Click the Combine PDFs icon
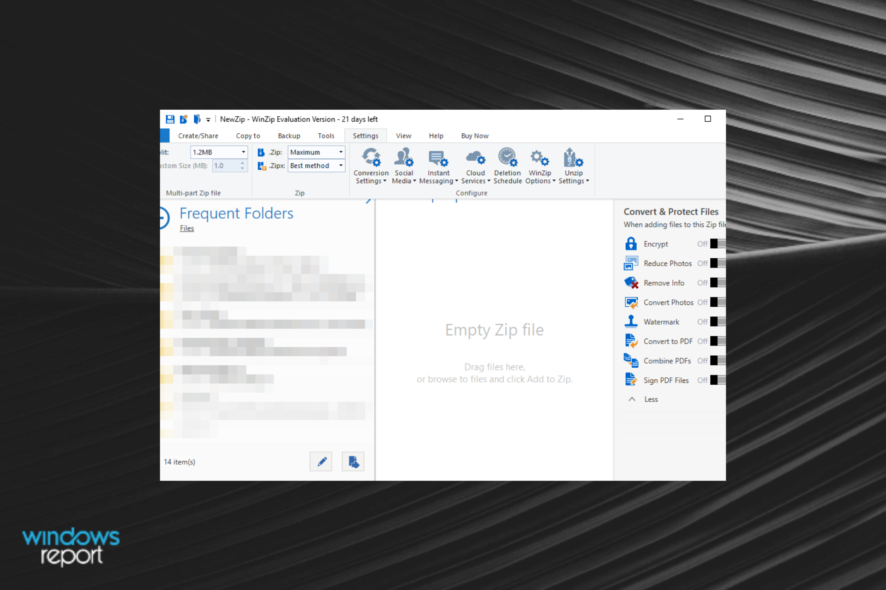The image size is (886, 590). 631,360
